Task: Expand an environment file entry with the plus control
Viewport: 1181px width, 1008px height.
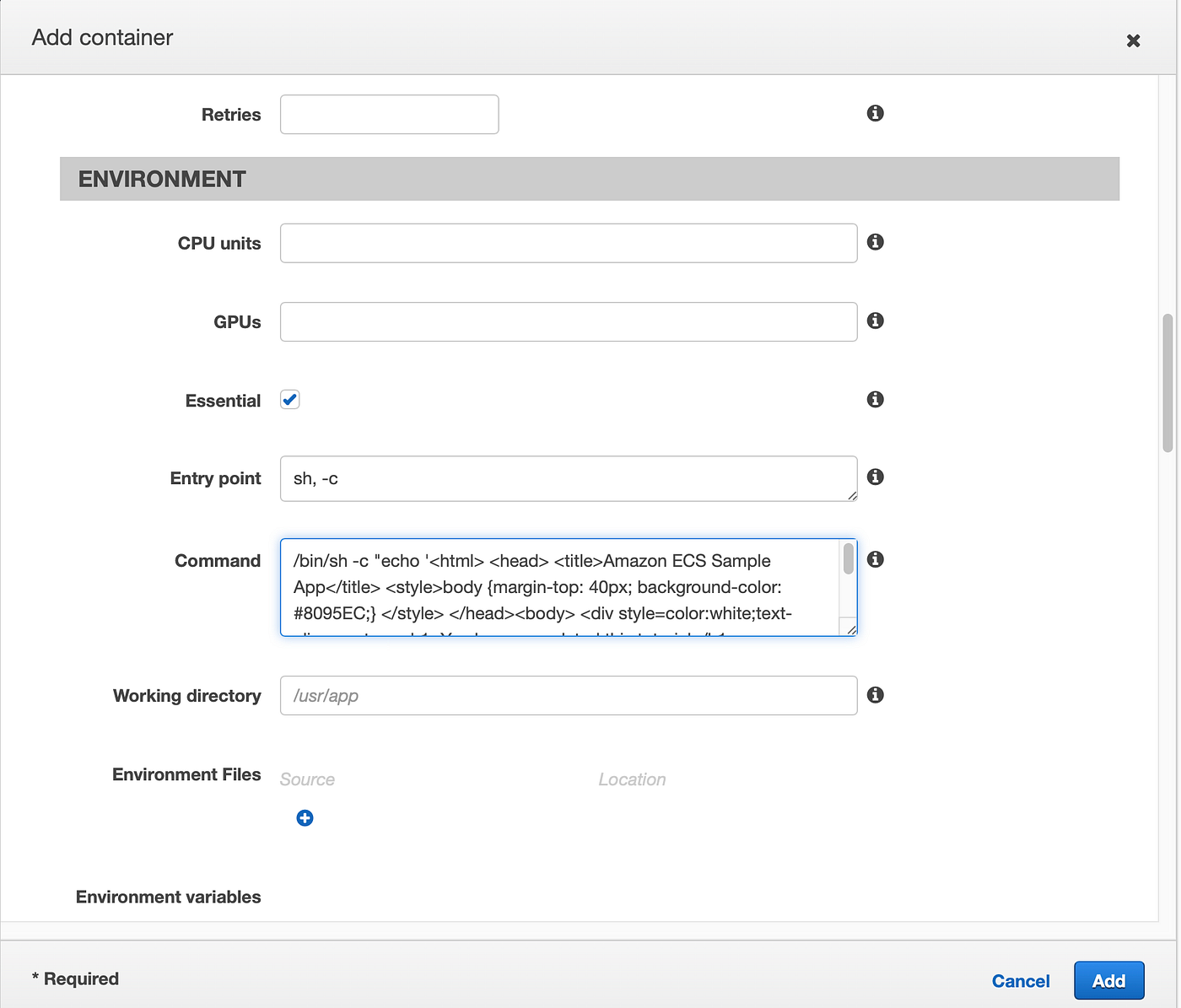Action: tap(305, 817)
